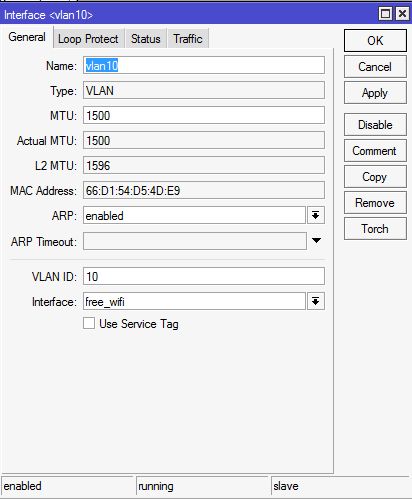Viewport: 412px width, 499px height.
Task: Open the Interface selection dropdown
Action: 316,301
